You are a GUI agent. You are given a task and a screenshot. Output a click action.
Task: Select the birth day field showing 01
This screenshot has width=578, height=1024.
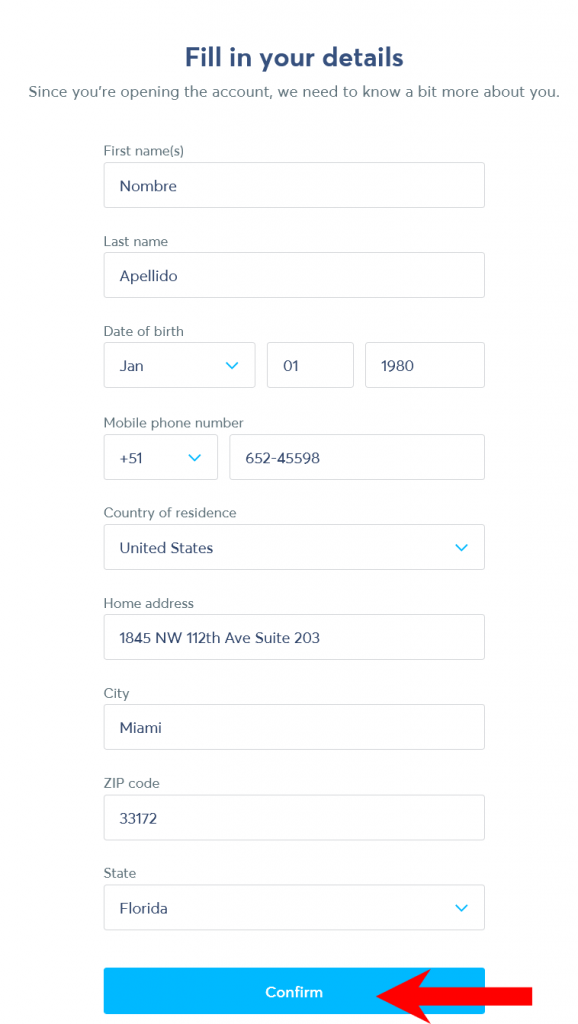(310, 365)
